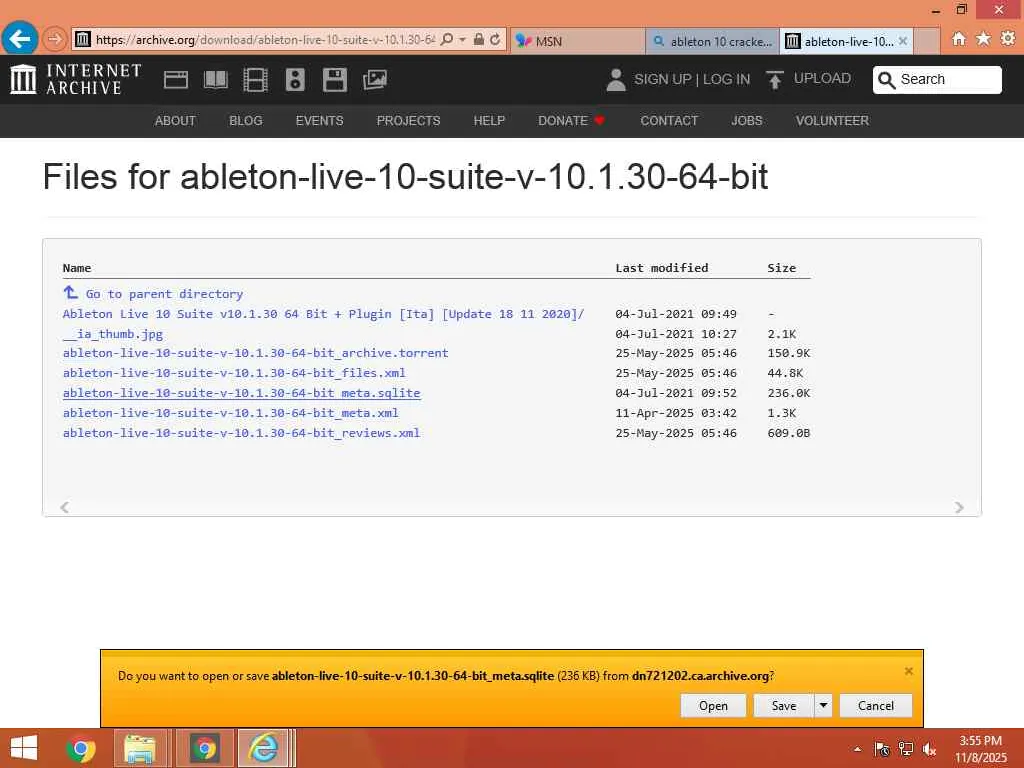Open the DONATE menu item
1024x768 pixels.
(x=571, y=121)
